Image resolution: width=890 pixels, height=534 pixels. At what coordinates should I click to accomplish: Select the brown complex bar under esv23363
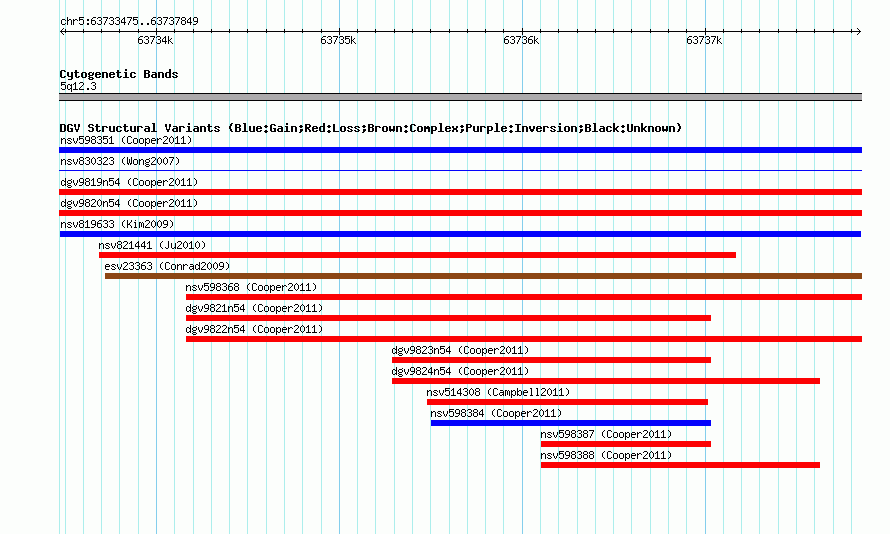[x=484, y=276]
